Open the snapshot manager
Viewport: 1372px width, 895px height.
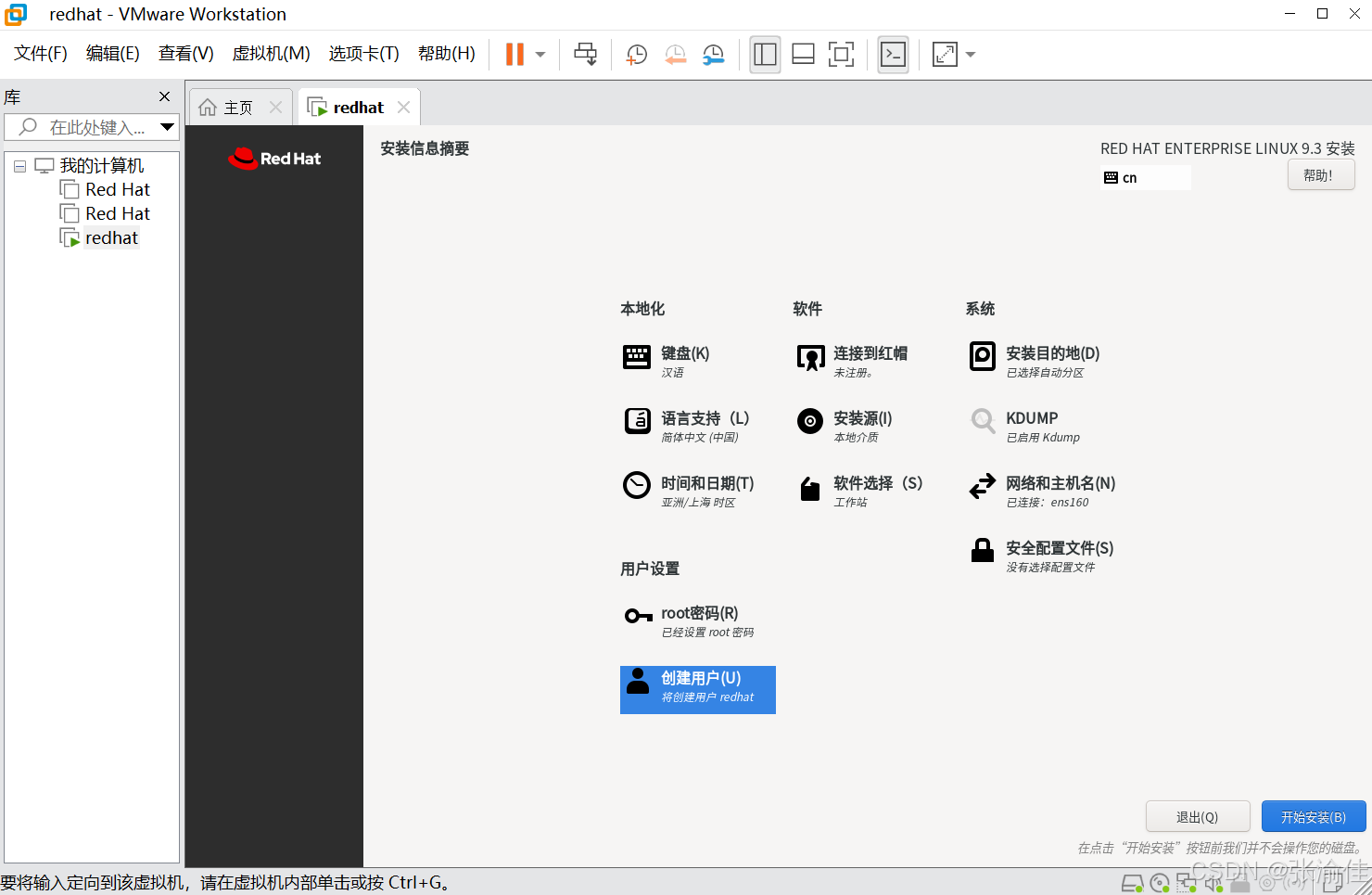[713, 55]
